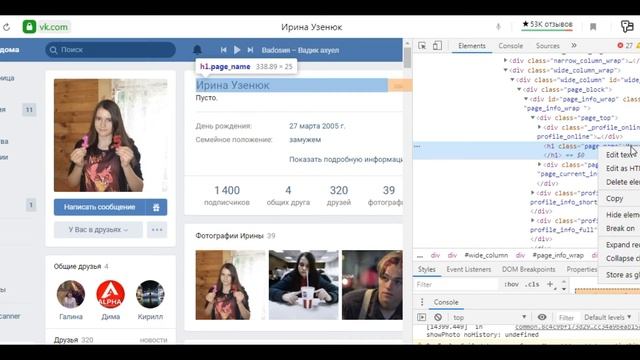The width and height of the screenshot is (640, 360).
Task: Open the Event Listeners tab
Action: tap(469, 269)
